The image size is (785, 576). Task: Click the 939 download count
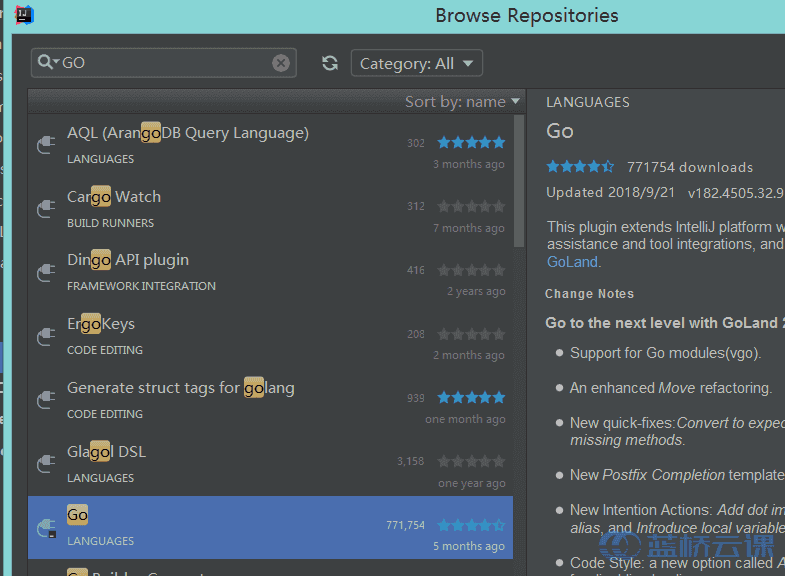(x=416, y=398)
